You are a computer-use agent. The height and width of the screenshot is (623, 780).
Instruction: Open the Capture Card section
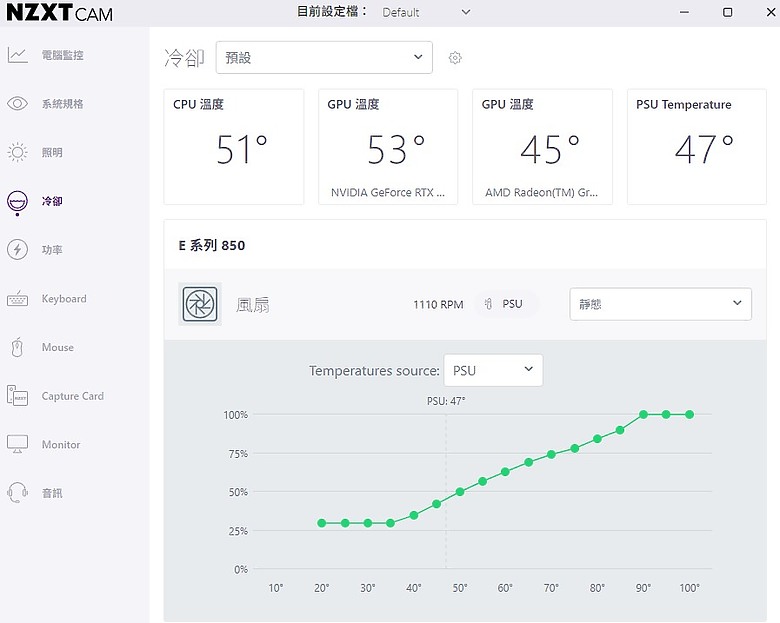tap(73, 396)
